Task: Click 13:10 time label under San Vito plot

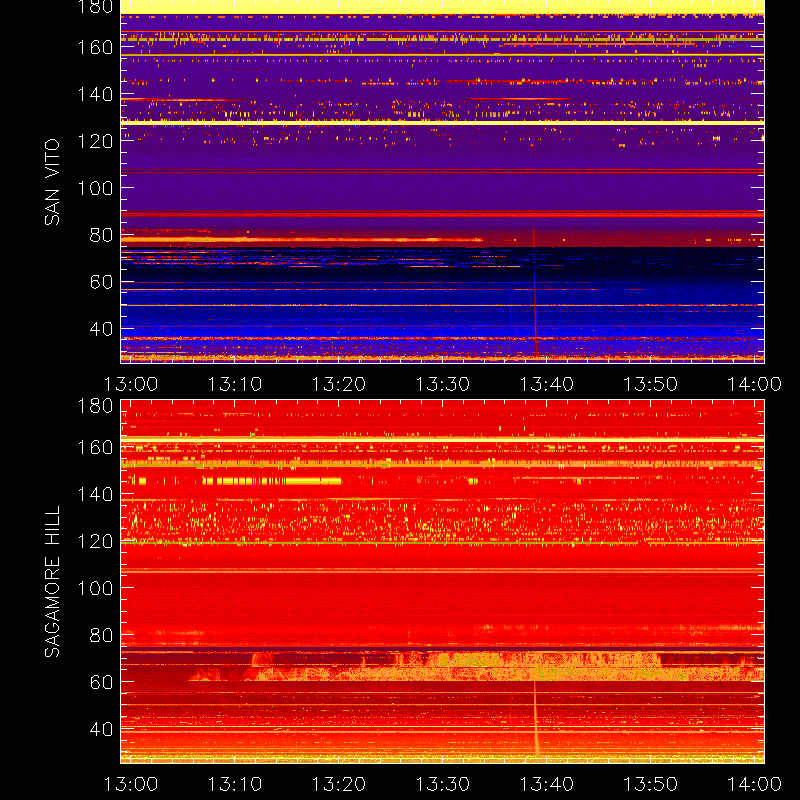Action: 235,384
